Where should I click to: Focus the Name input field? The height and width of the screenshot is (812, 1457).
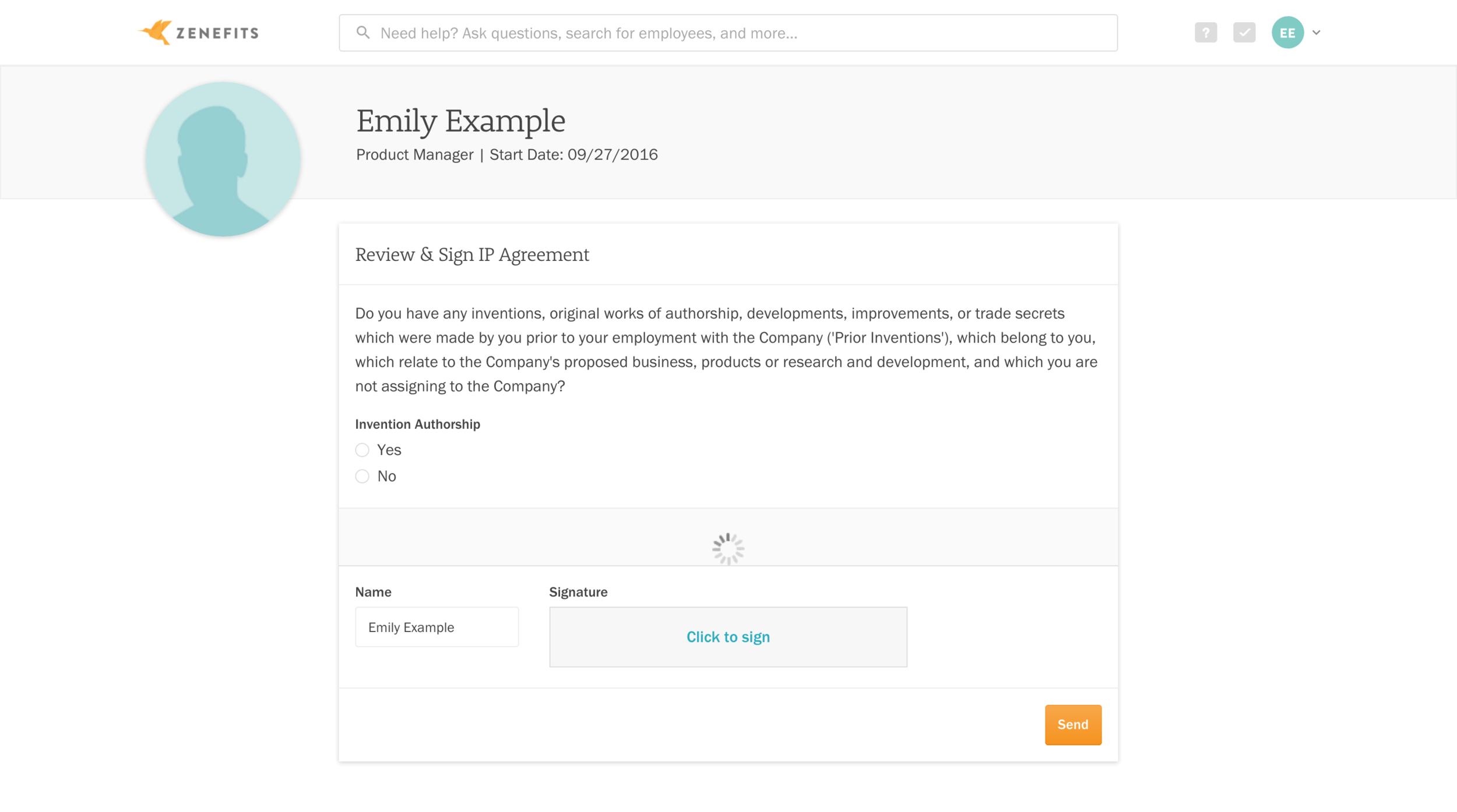click(x=437, y=627)
